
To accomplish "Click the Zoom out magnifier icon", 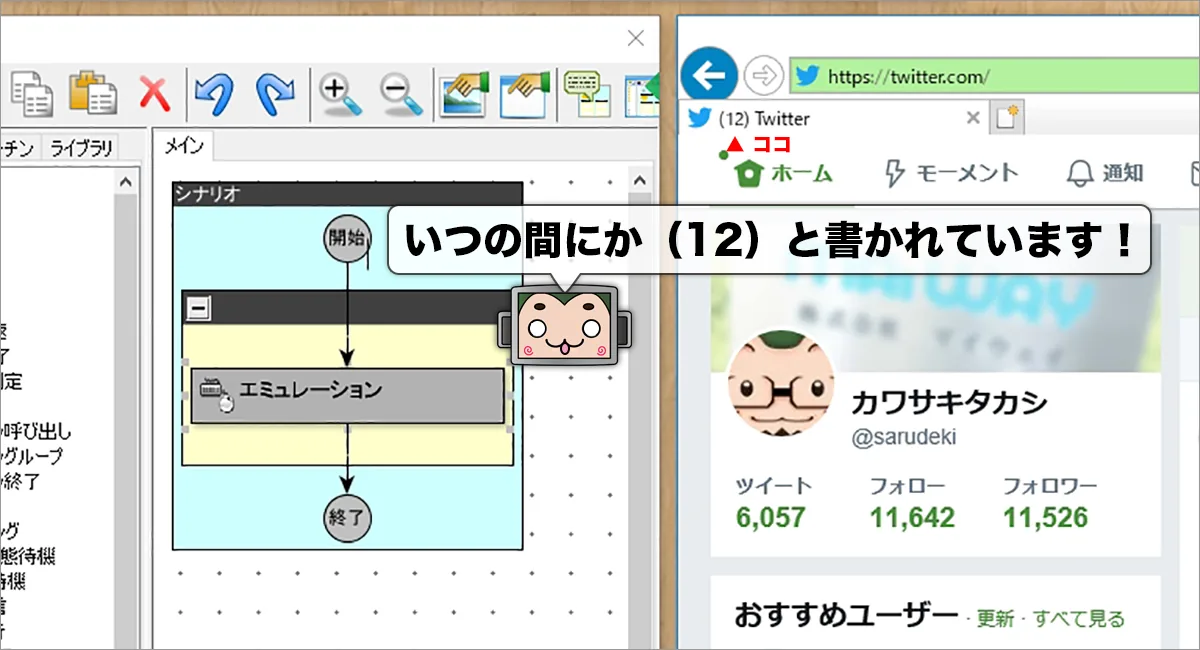I will pyautogui.click(x=401, y=94).
